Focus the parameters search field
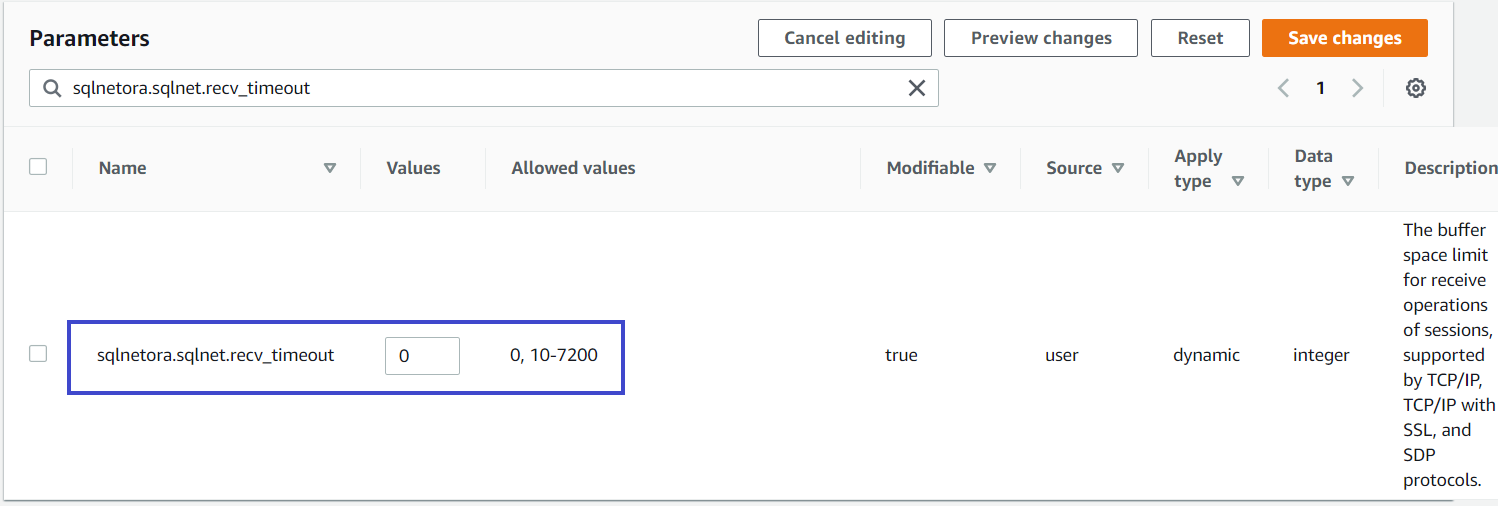 click(480, 88)
